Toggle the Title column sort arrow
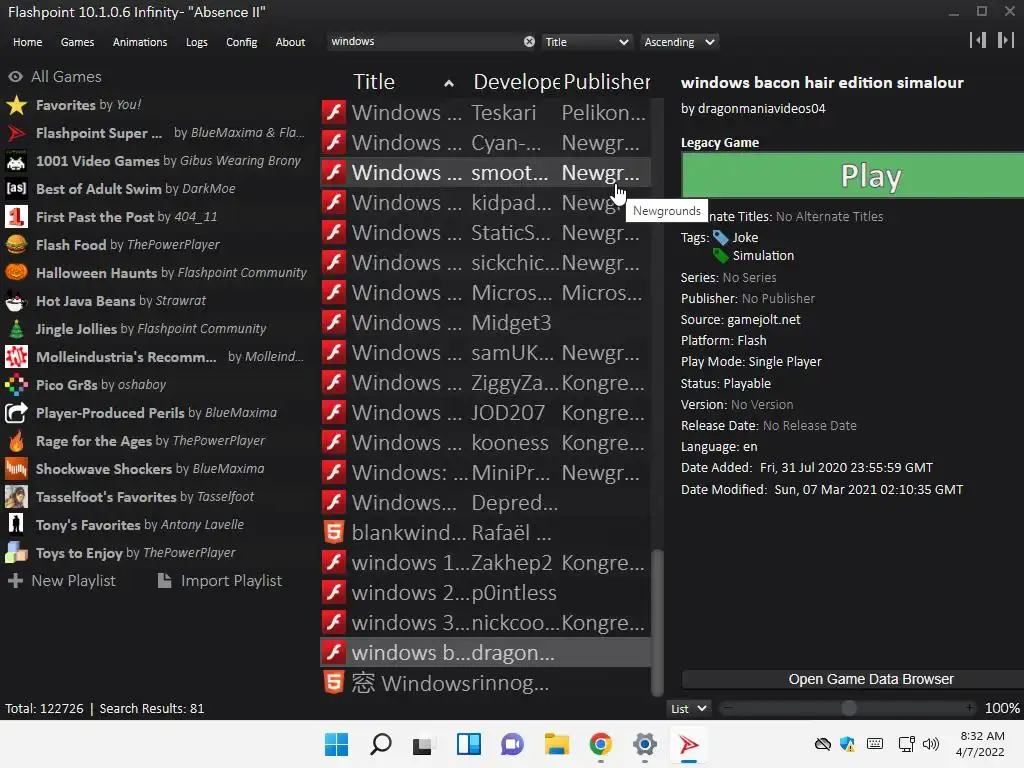Screen dimensions: 1024x768 449,84
